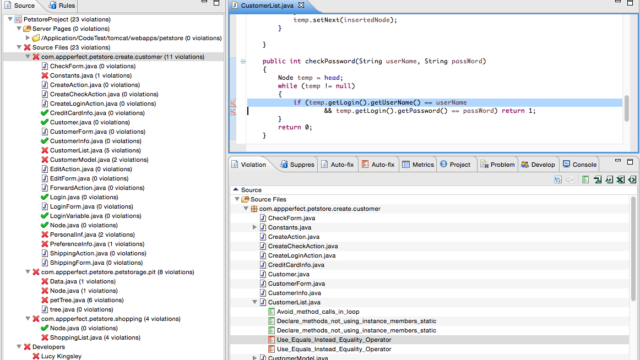
Task: Click folder icon beside /Application/CodeTest path
Action: [x=36, y=38]
